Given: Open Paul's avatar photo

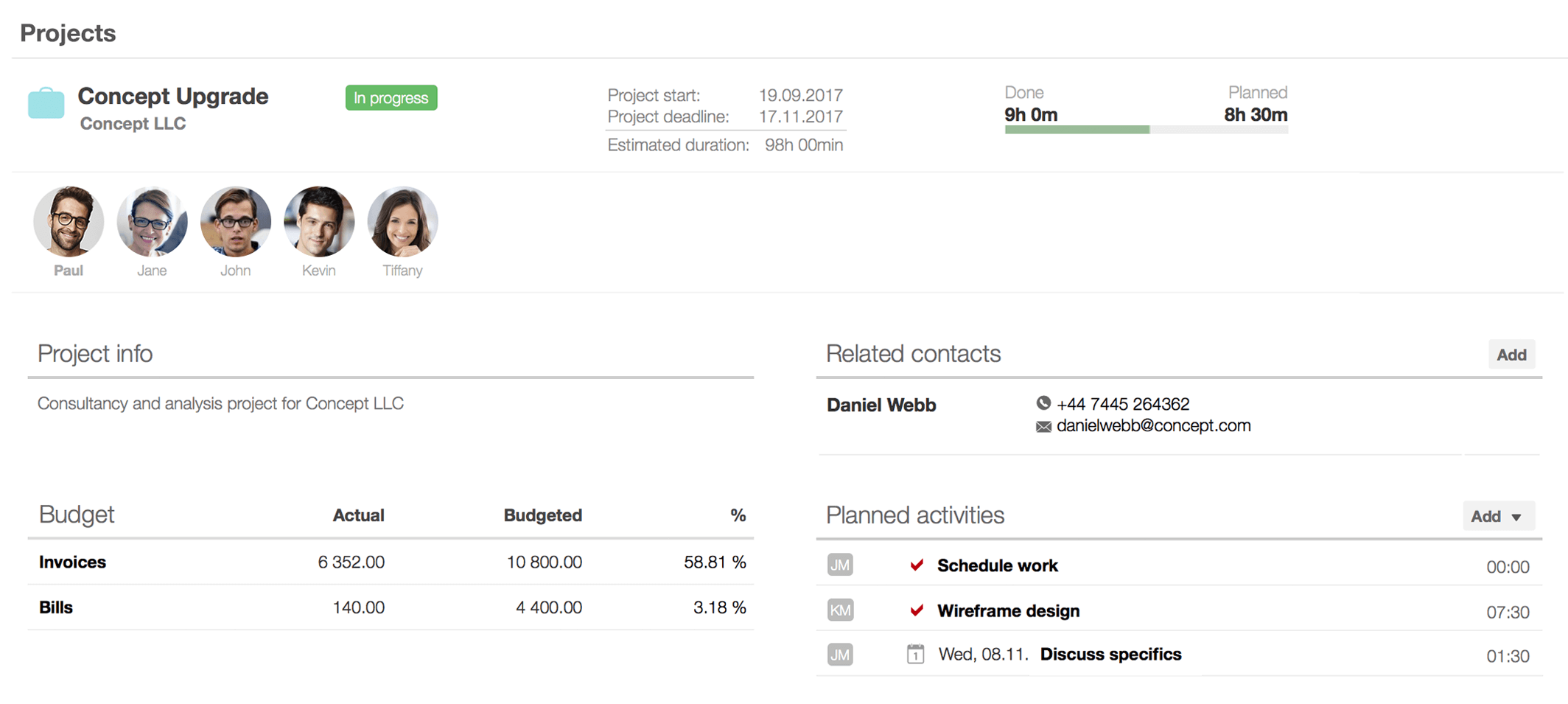Looking at the screenshot, I should point(69,221).
